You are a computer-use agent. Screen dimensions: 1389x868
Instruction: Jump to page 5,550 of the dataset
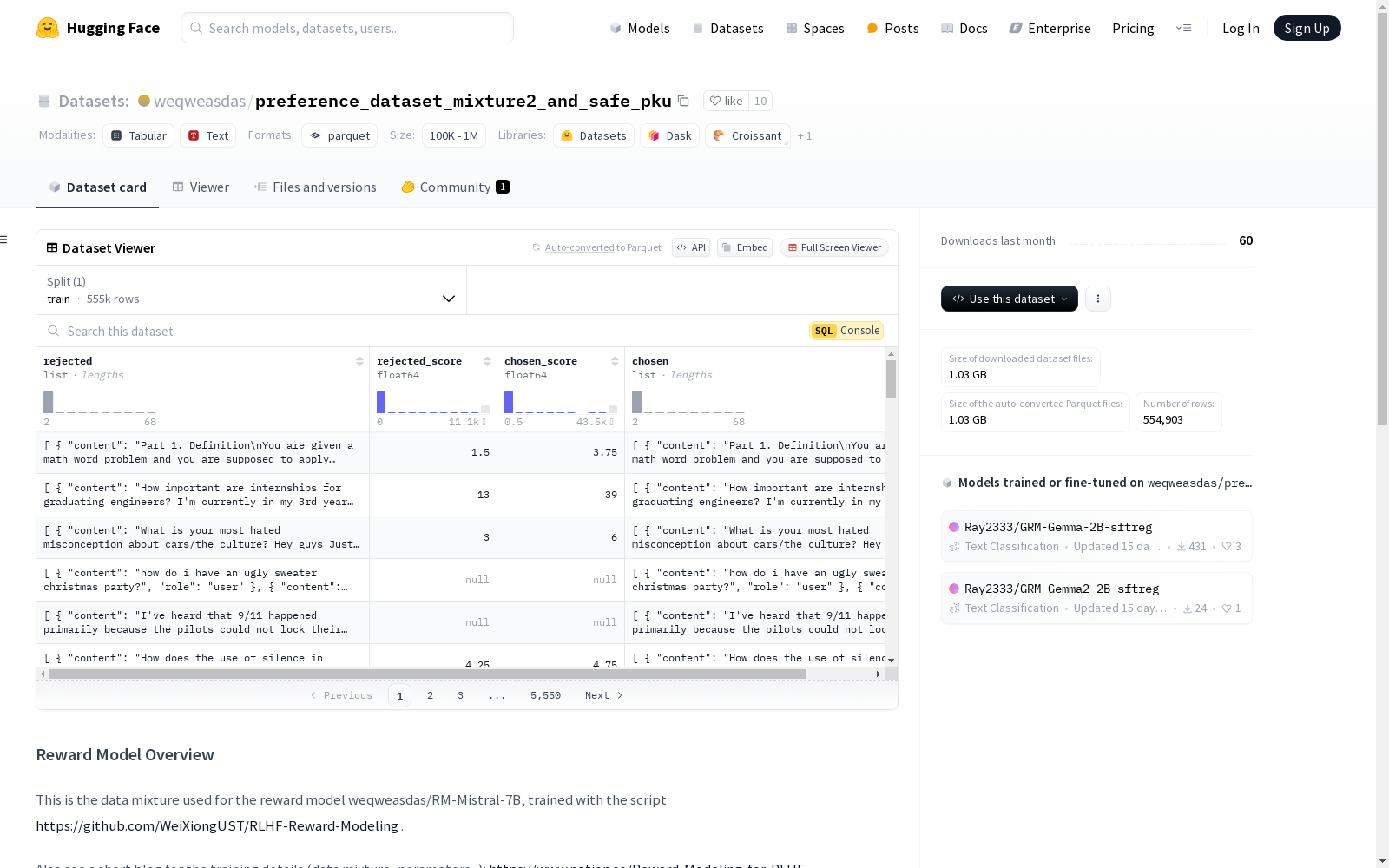546,695
